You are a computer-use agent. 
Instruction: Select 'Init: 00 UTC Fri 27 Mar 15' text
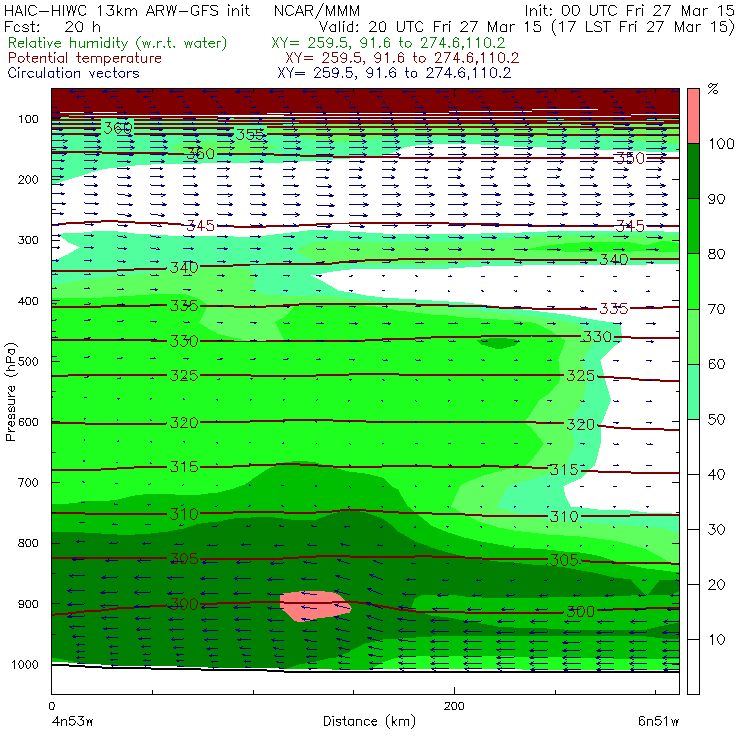point(629,10)
